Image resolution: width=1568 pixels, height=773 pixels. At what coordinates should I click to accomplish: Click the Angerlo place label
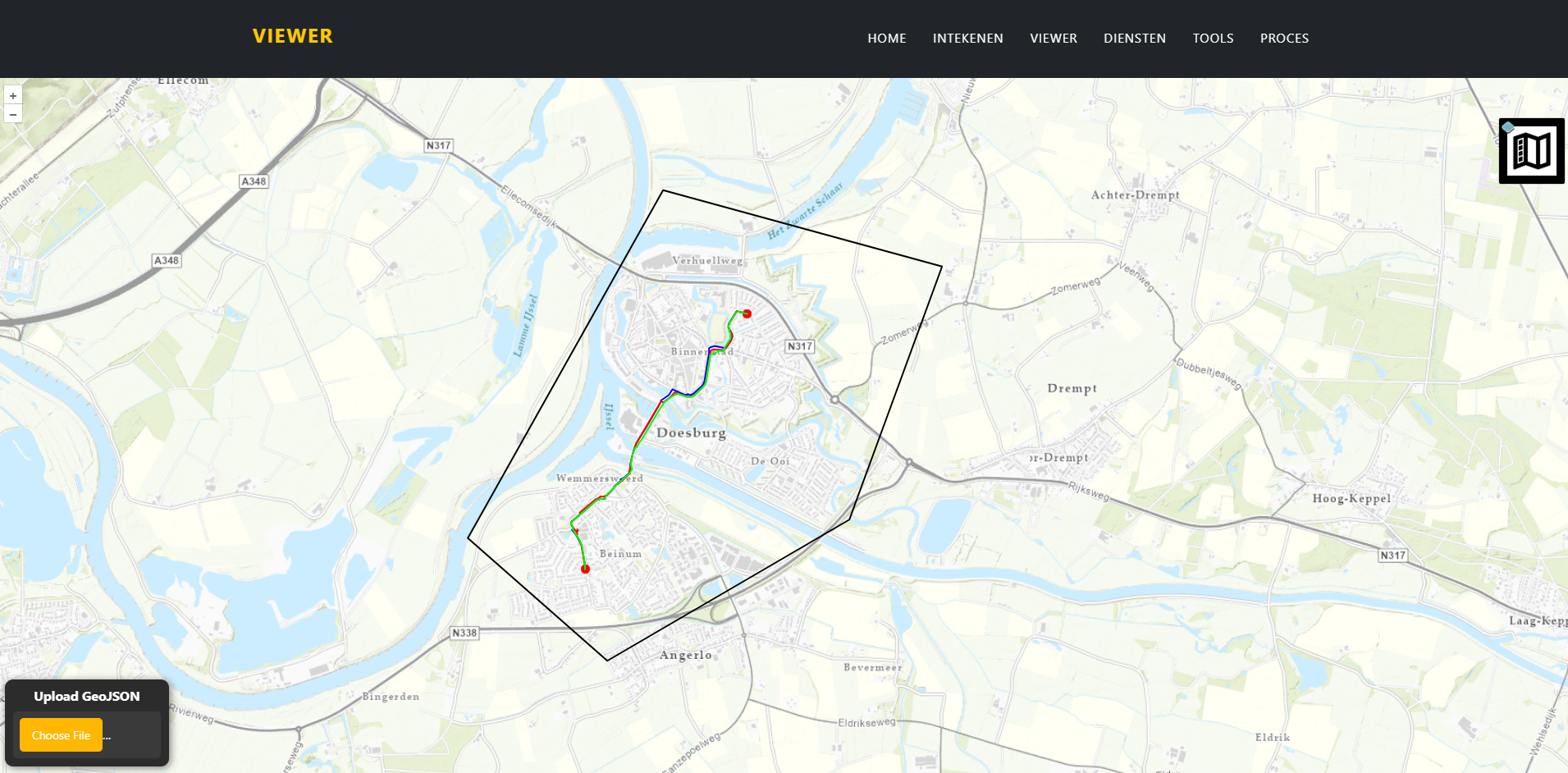coord(685,655)
